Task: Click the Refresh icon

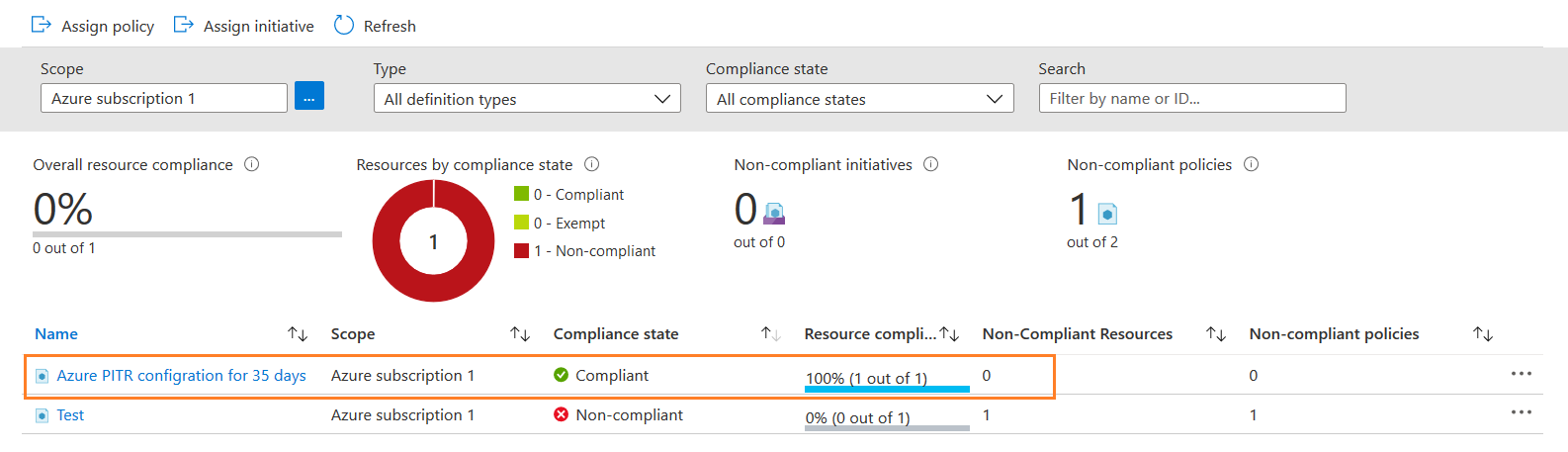Action: point(343,25)
